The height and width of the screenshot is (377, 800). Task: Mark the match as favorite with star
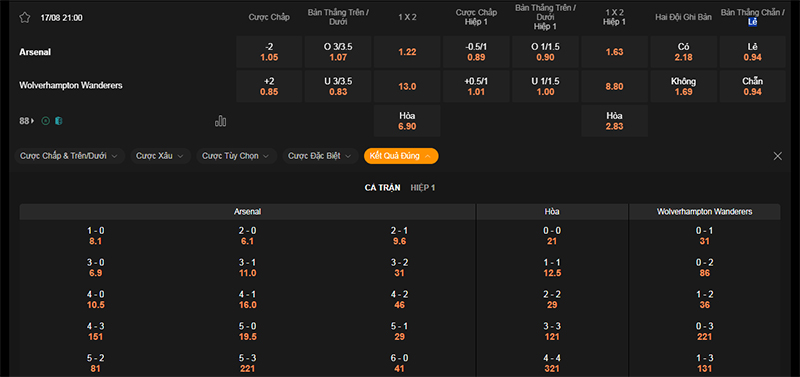coord(24,17)
